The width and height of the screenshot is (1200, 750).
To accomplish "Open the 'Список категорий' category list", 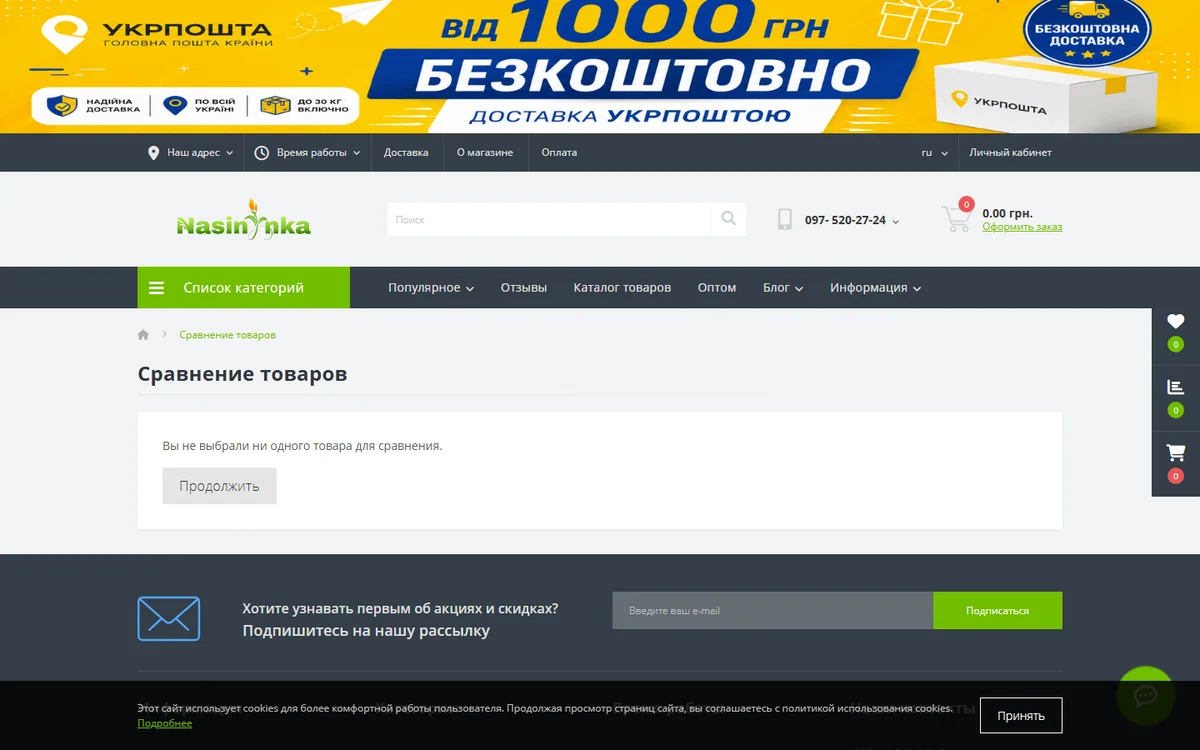I will 244,288.
